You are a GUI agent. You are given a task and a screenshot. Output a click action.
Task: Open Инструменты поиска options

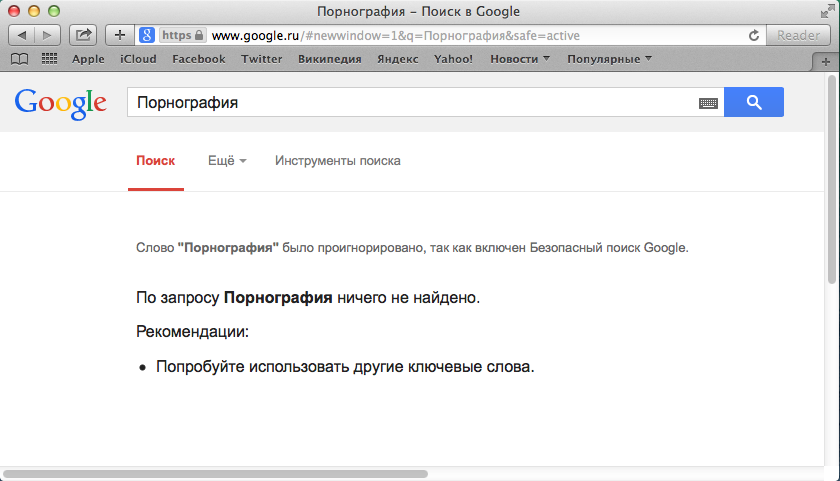click(x=338, y=161)
